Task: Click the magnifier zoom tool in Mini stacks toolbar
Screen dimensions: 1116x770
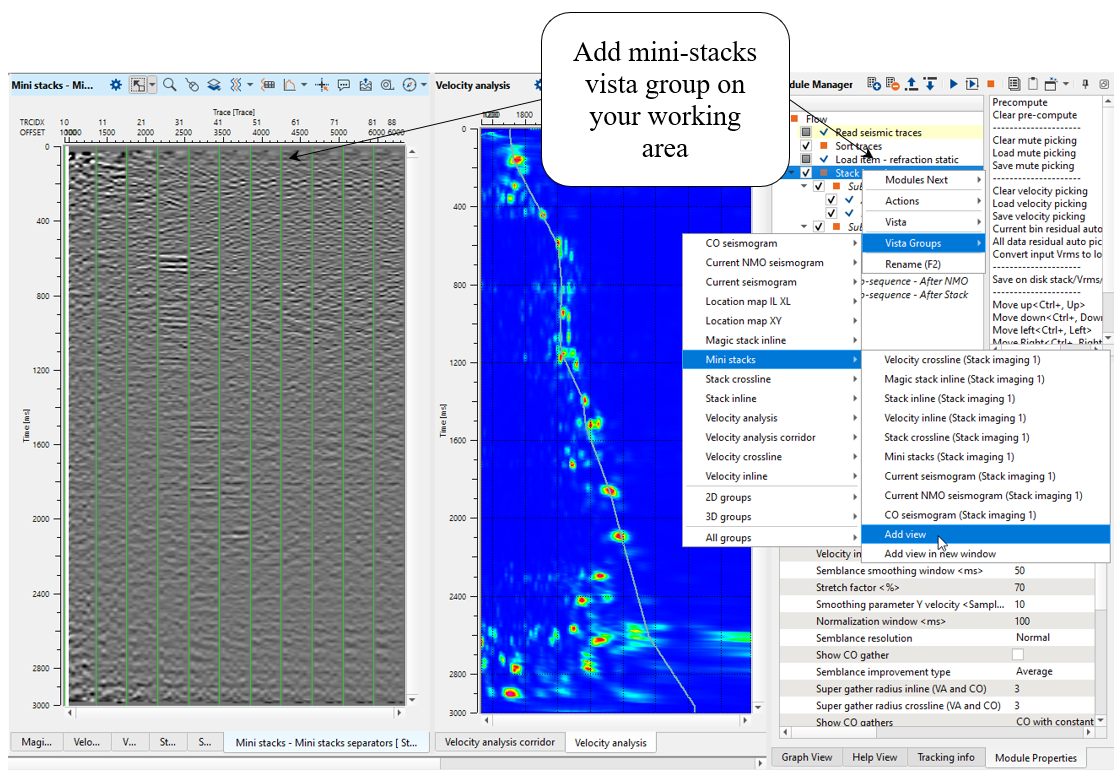Action: 170,85
